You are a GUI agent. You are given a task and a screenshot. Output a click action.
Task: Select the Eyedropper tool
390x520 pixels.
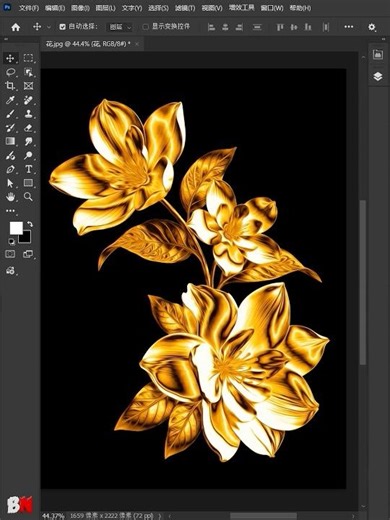[x=10, y=100]
